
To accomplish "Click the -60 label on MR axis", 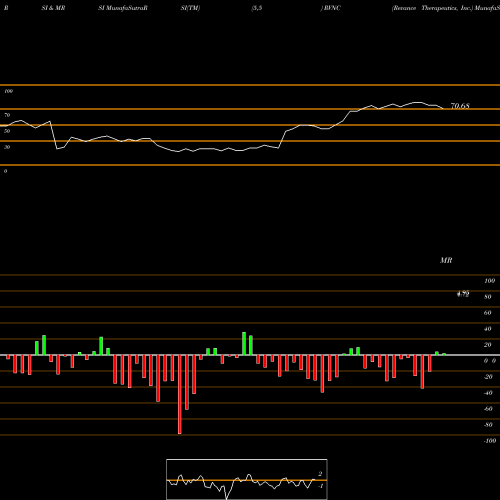I will pos(488,409).
